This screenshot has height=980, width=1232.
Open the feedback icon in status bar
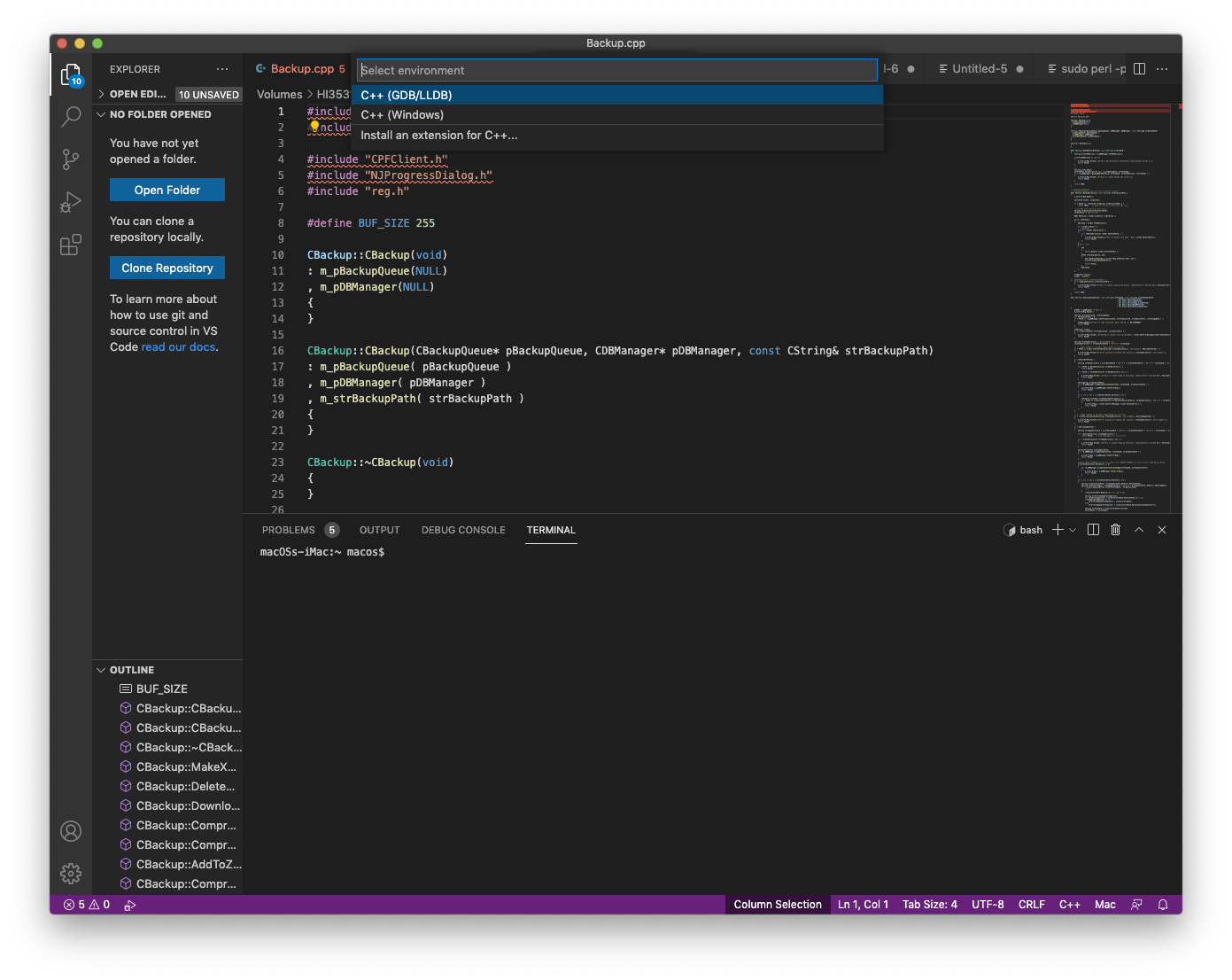(x=1136, y=905)
